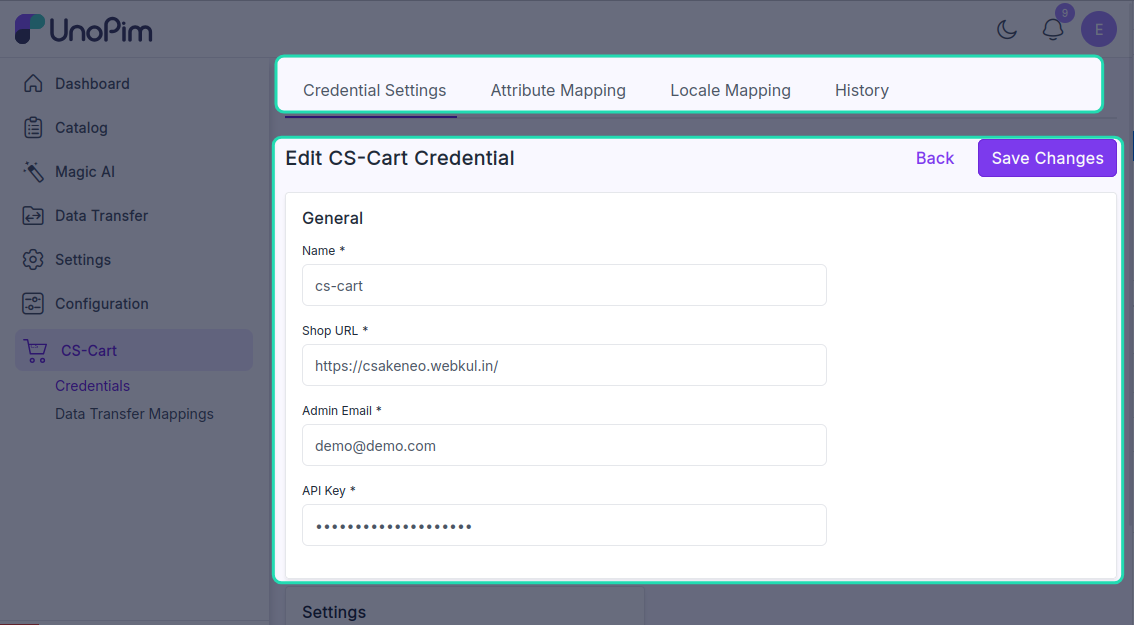
Task: Click the Configuration sliders icon
Action: [33, 304]
